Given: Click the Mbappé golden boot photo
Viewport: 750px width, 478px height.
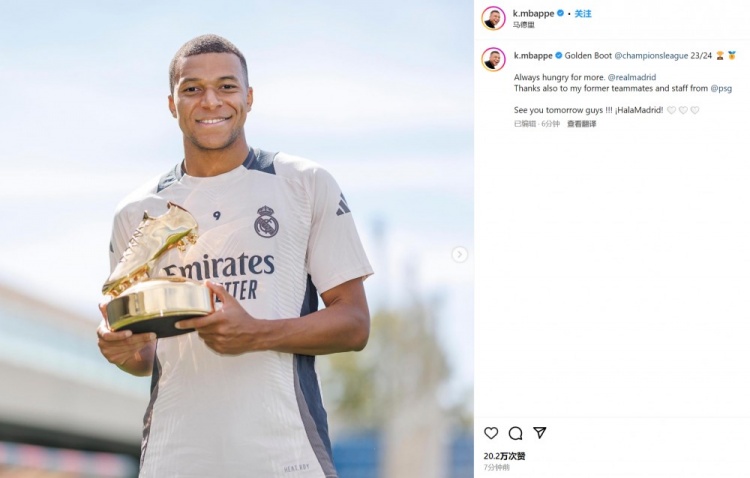Looking at the screenshot, I should (237, 239).
